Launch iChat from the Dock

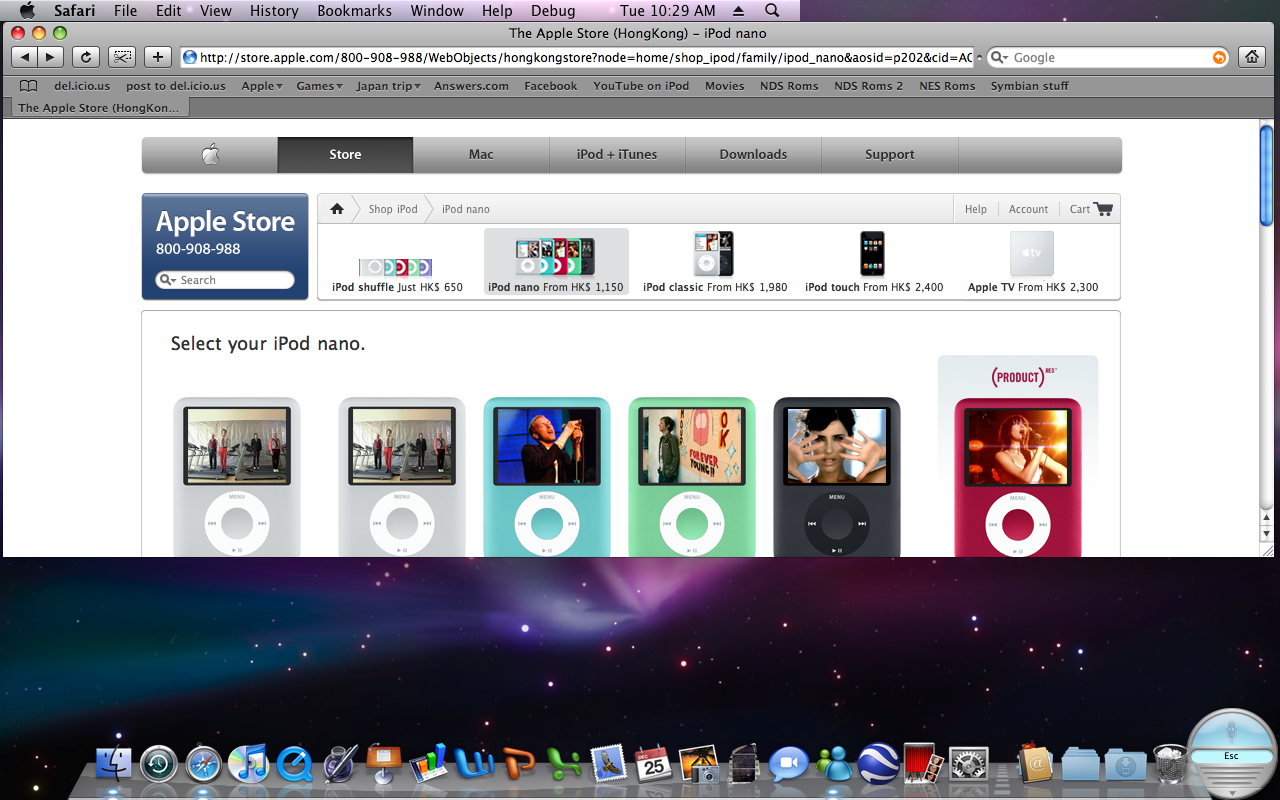(x=789, y=764)
